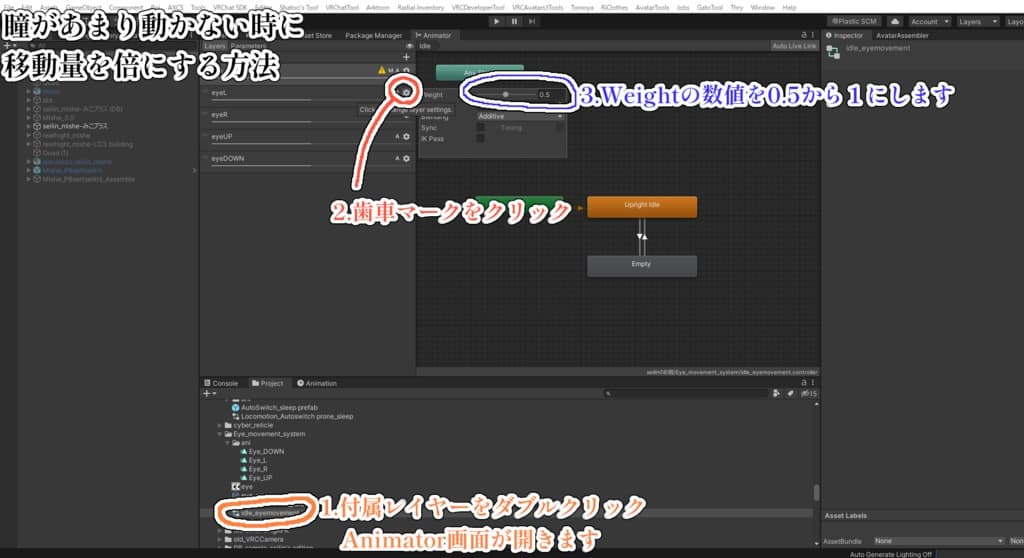Click the Search by Type icon in Project
Viewport: 1024px width, 558px height.
[776, 393]
